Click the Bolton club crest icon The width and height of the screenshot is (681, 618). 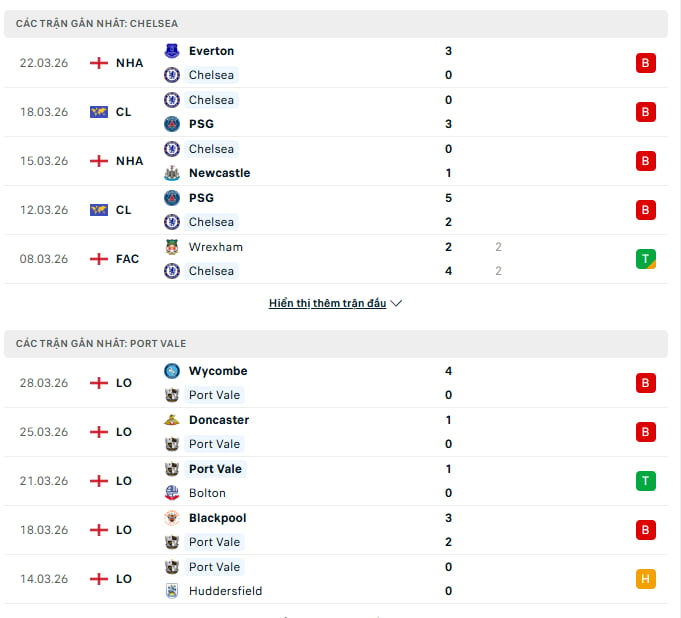pos(172,493)
